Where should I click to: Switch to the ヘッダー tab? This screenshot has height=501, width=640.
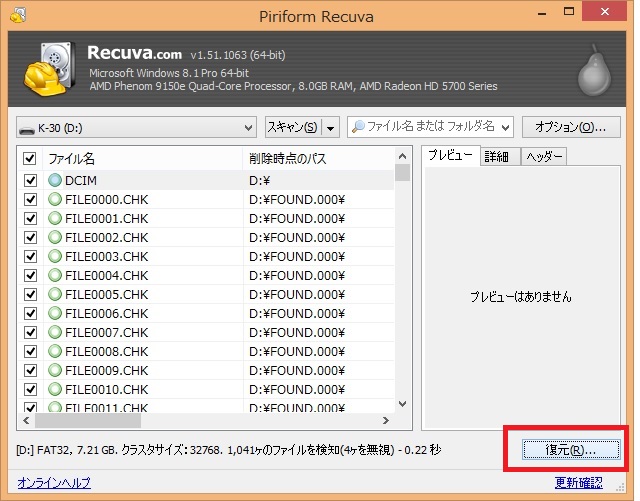(544, 156)
